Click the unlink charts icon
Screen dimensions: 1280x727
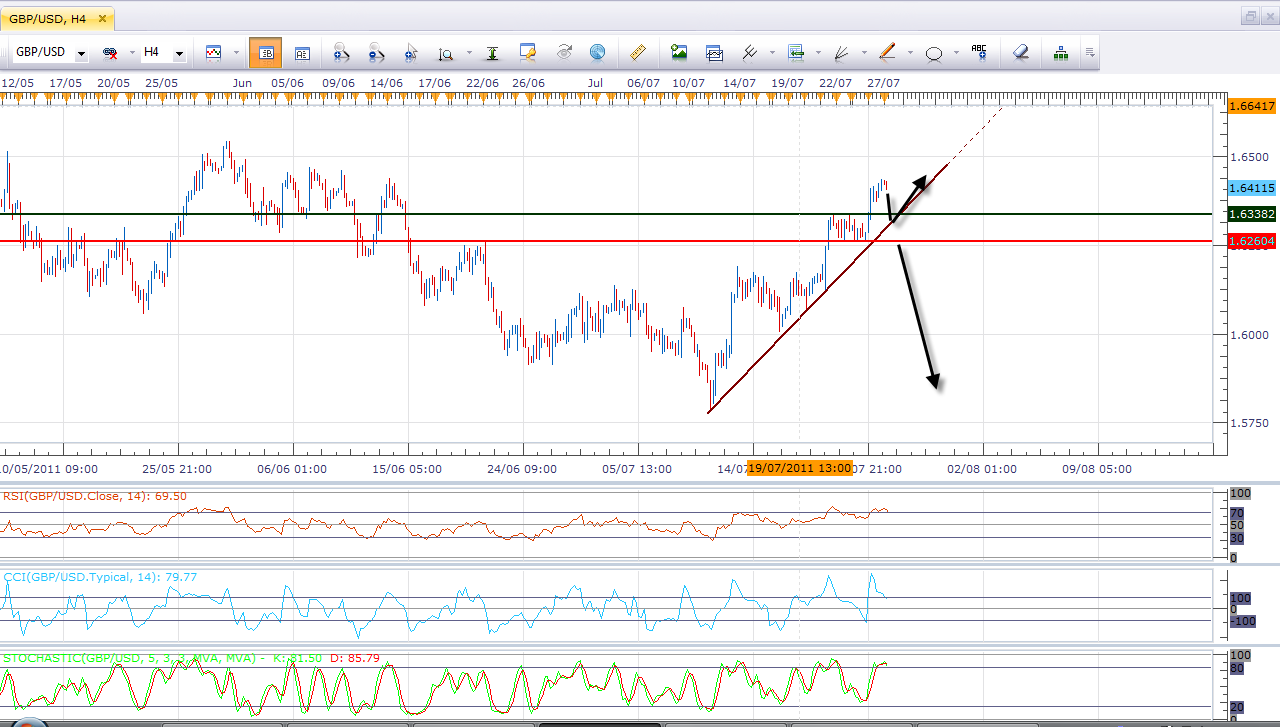click(x=112, y=53)
